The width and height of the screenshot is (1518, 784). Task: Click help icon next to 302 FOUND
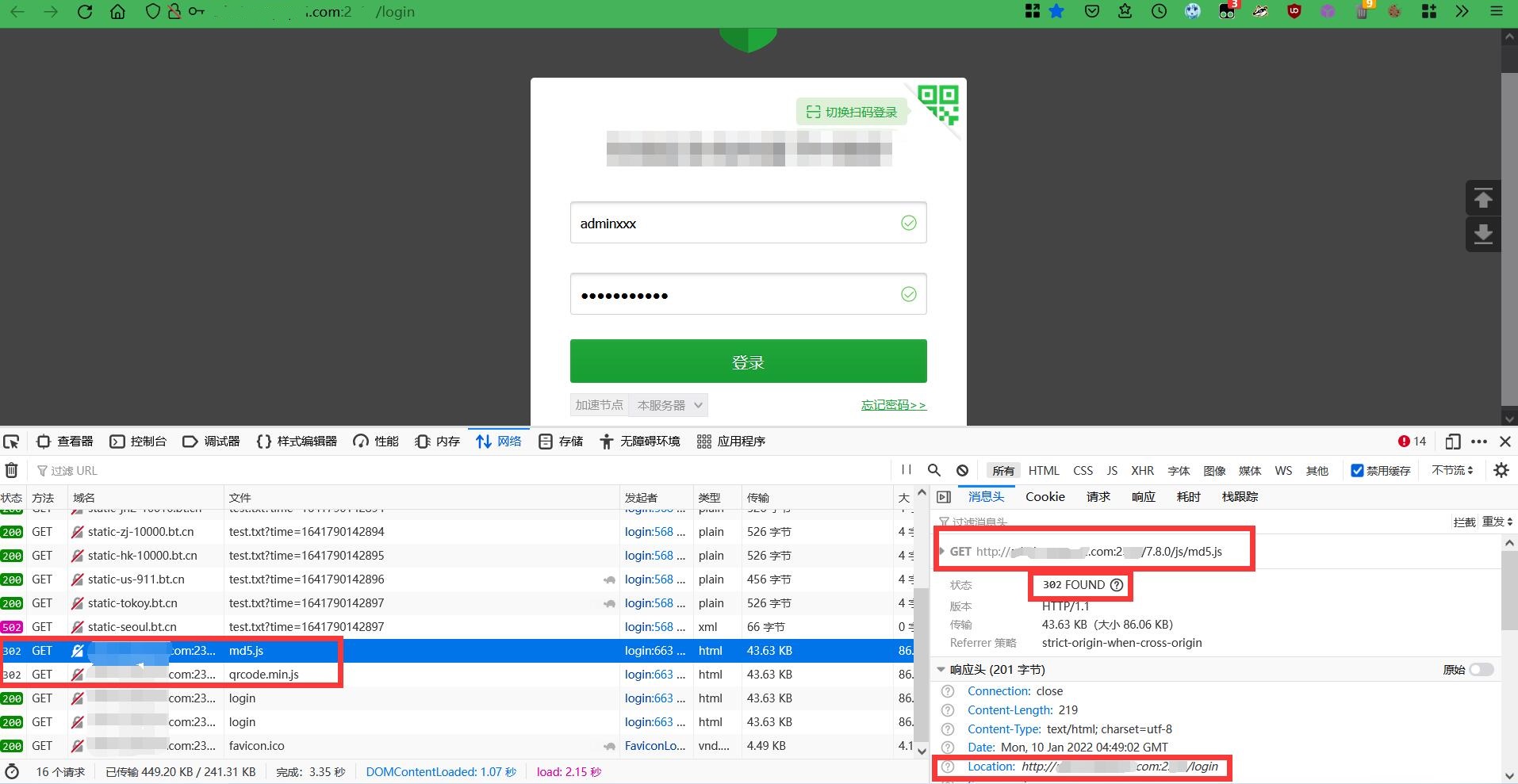click(x=1117, y=585)
